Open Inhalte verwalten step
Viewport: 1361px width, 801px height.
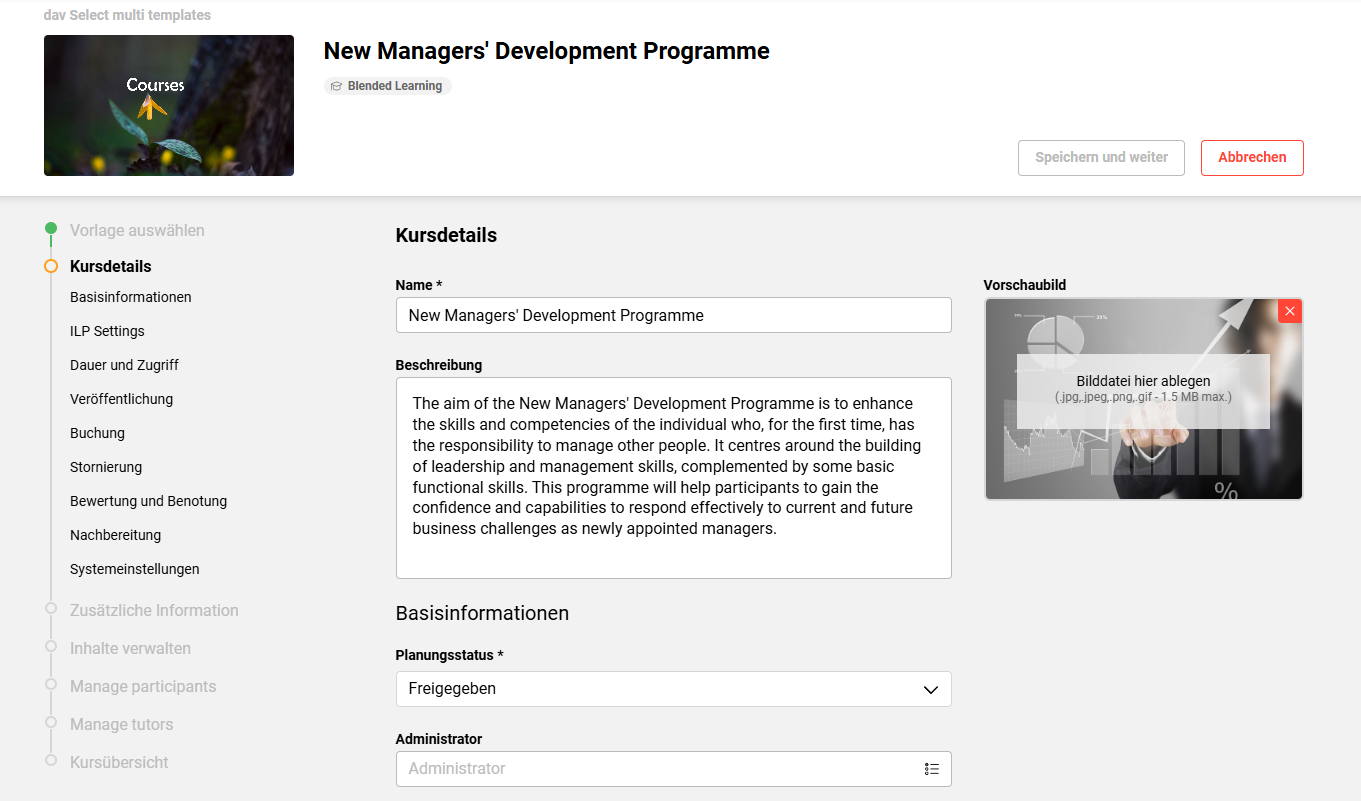pos(130,648)
